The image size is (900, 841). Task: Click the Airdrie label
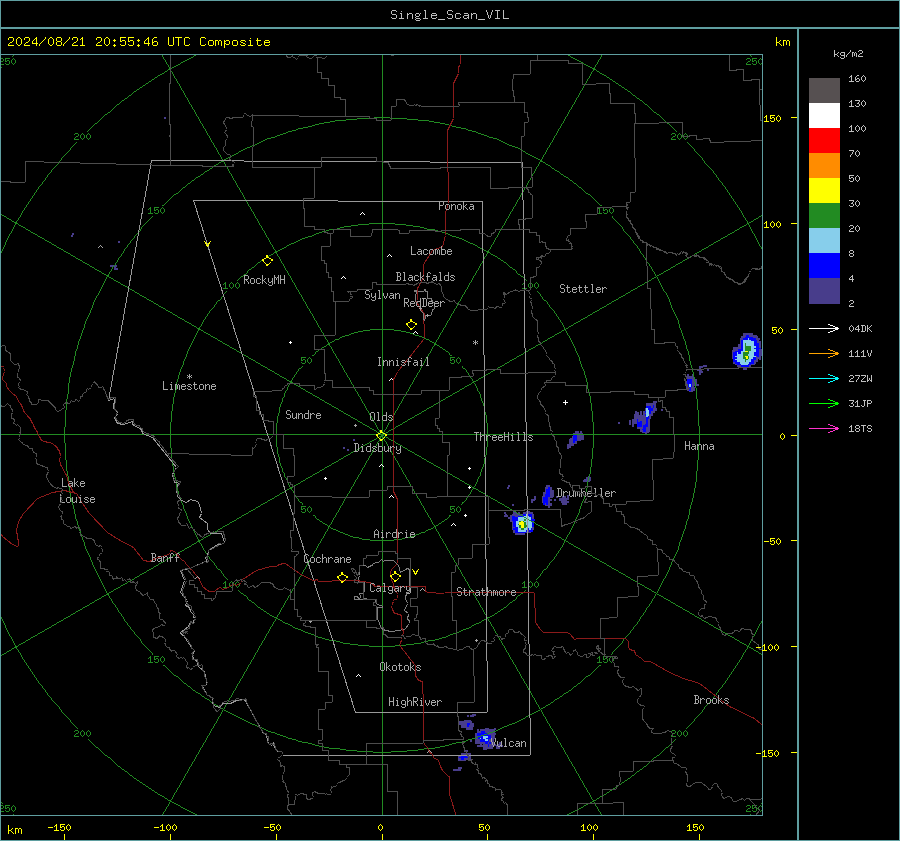click(394, 534)
